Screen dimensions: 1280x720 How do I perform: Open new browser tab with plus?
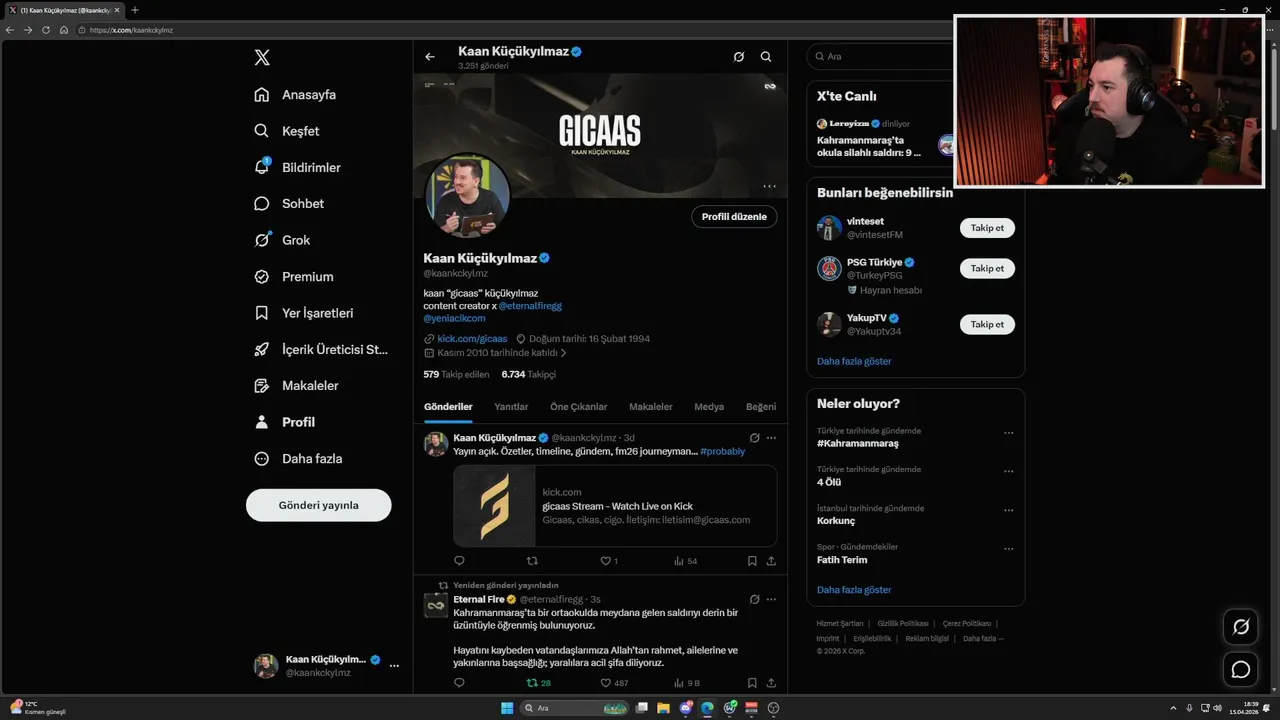tap(135, 10)
